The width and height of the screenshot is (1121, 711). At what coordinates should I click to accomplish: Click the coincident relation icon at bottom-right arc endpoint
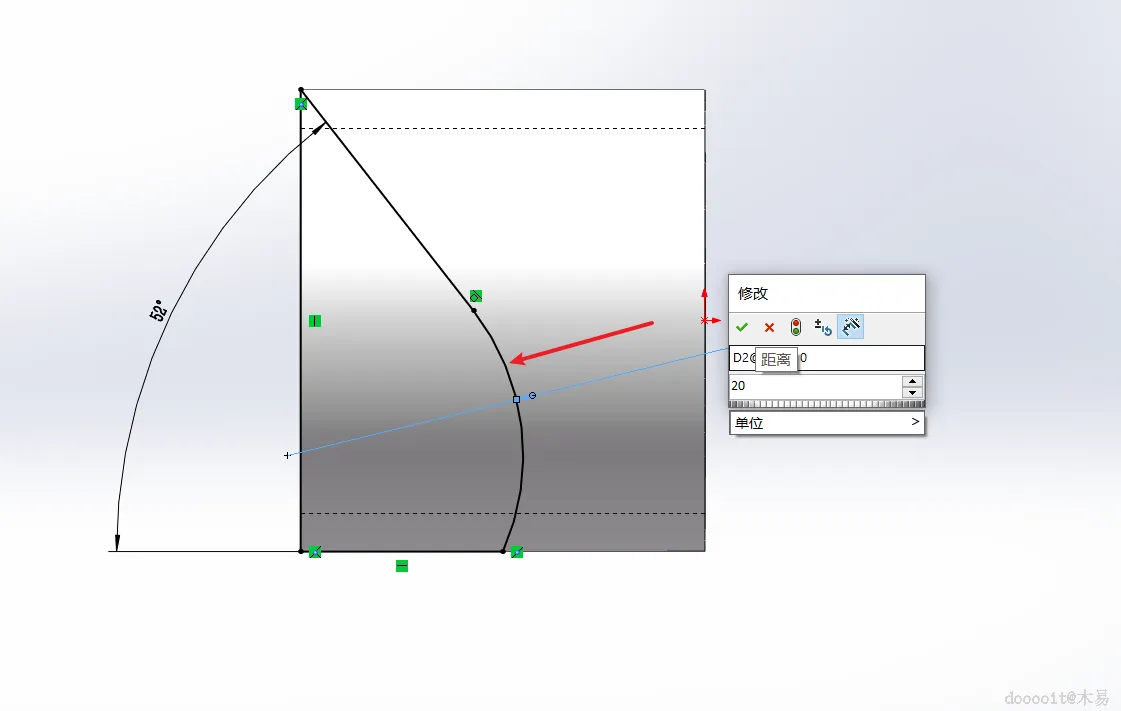click(x=517, y=552)
